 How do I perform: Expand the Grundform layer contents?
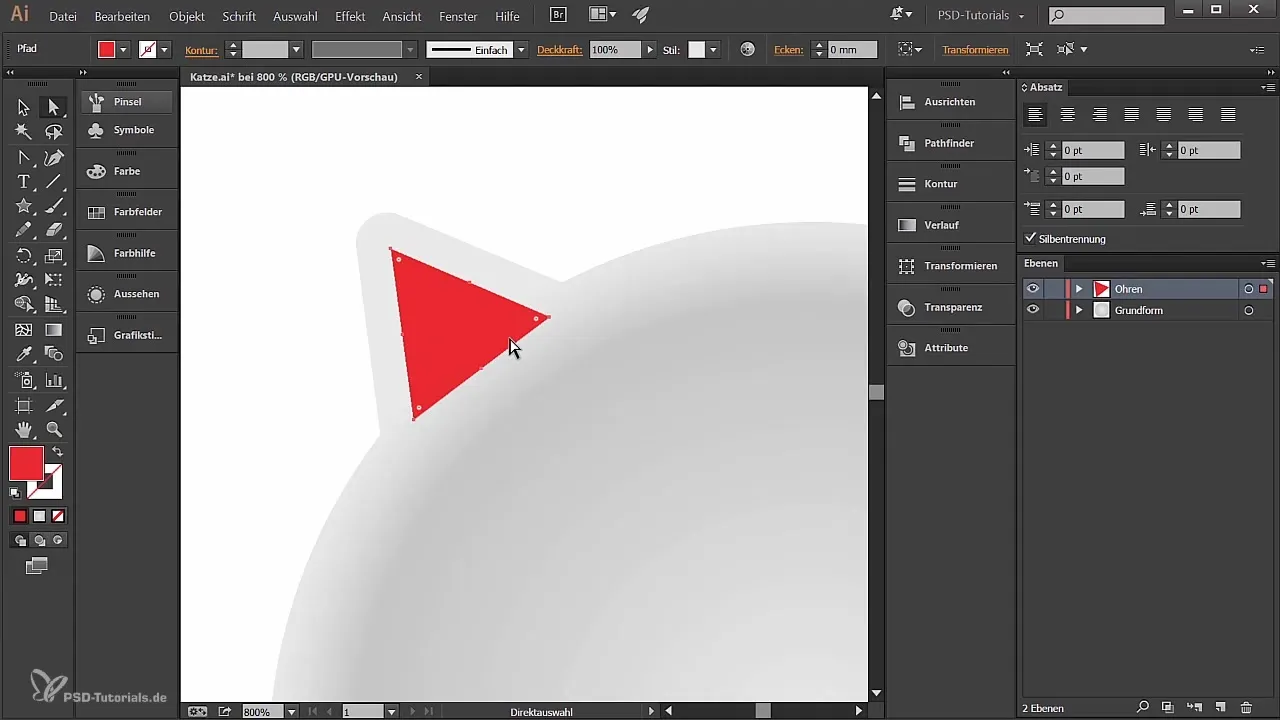[1078, 310]
